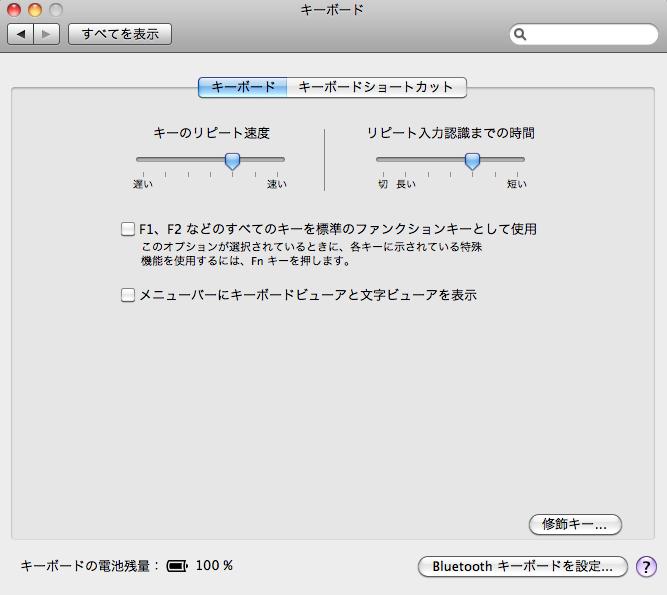The image size is (667, 595).
Task: Go back with the left arrow button
Action: pos(20,34)
